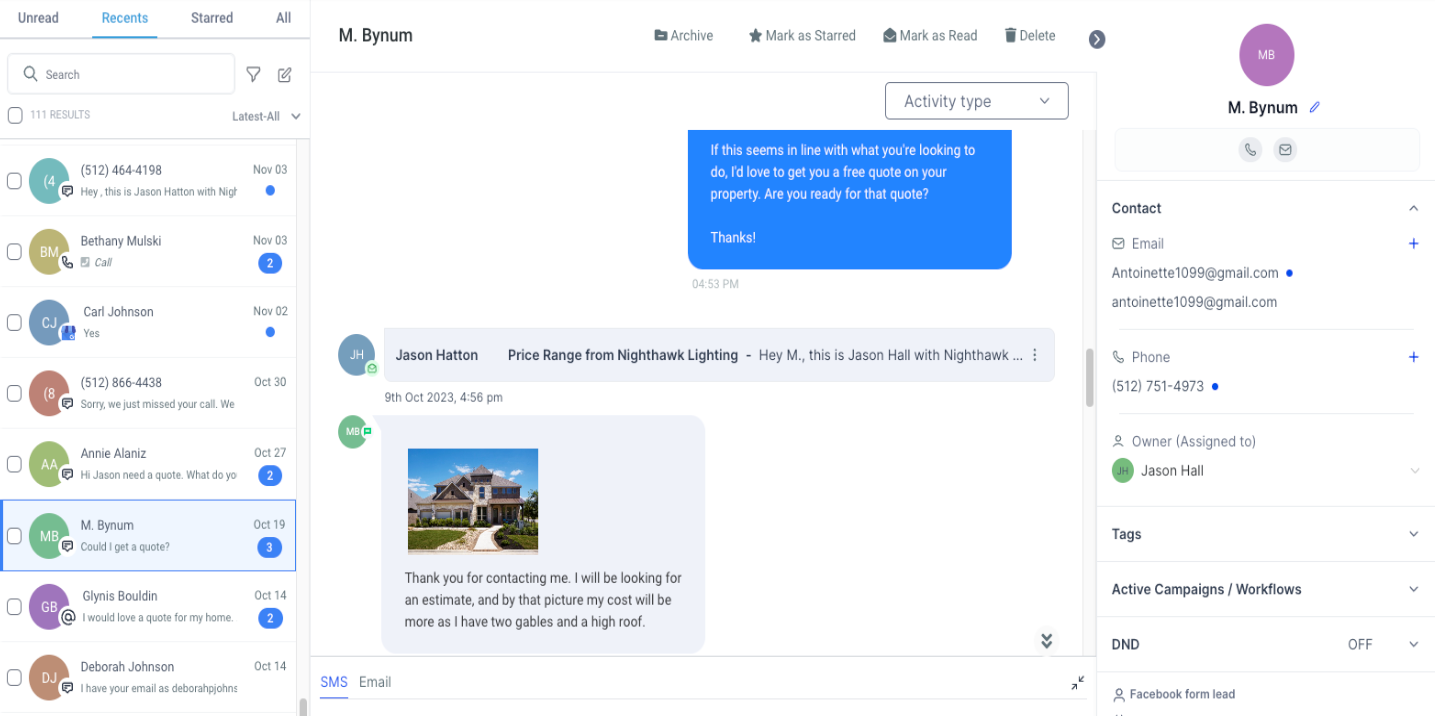
Task: Switch to the Unread tab
Action: pyautogui.click(x=38, y=18)
